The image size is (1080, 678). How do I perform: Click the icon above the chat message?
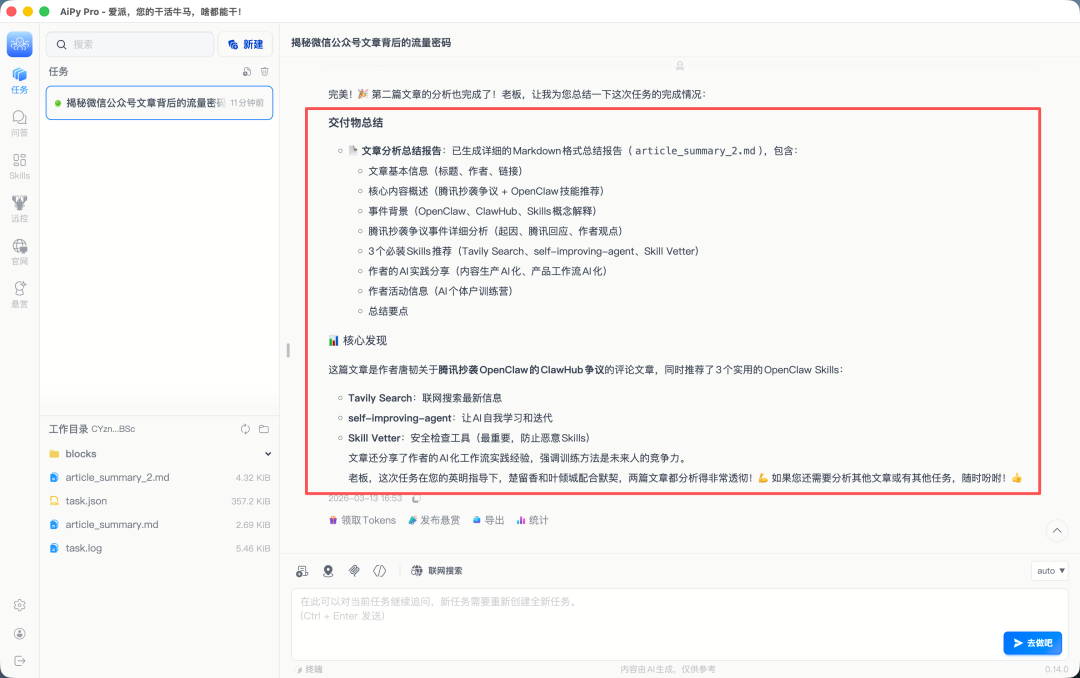(680, 65)
